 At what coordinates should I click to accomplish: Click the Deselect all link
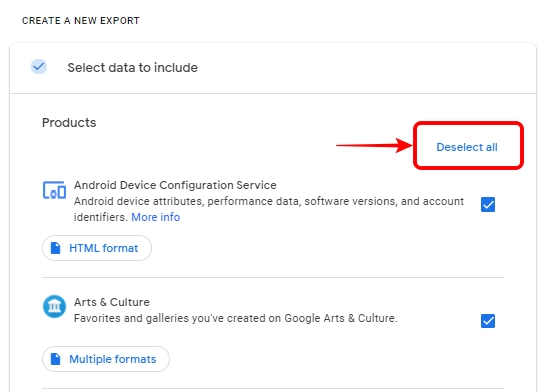467,147
